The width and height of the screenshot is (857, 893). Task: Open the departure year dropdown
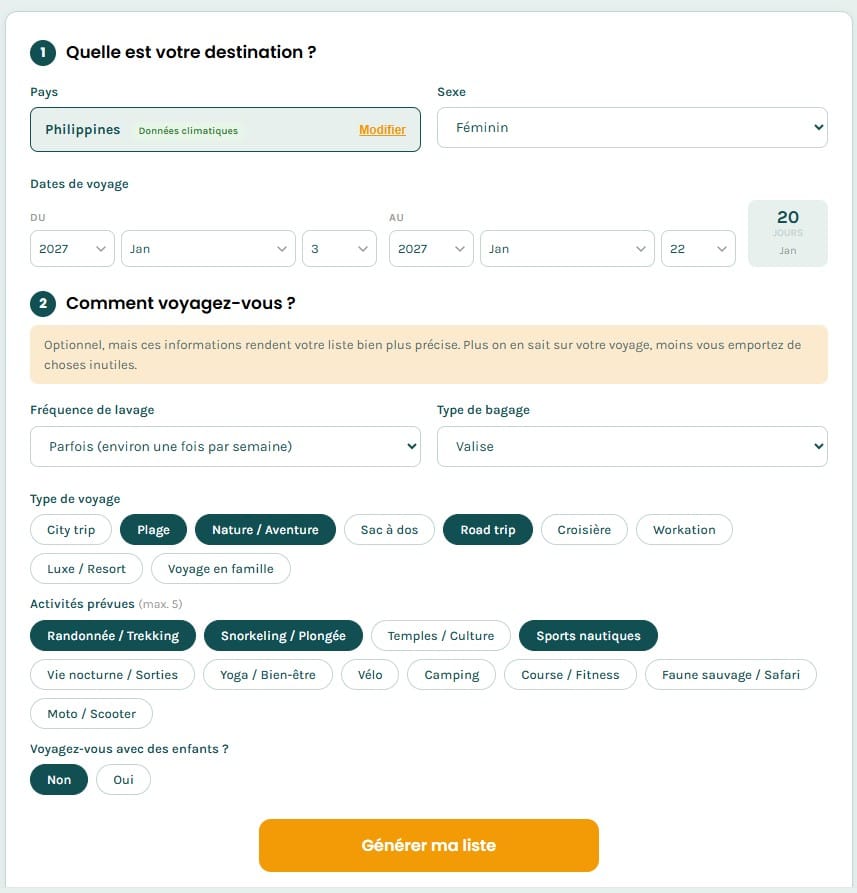pyautogui.click(x=71, y=248)
